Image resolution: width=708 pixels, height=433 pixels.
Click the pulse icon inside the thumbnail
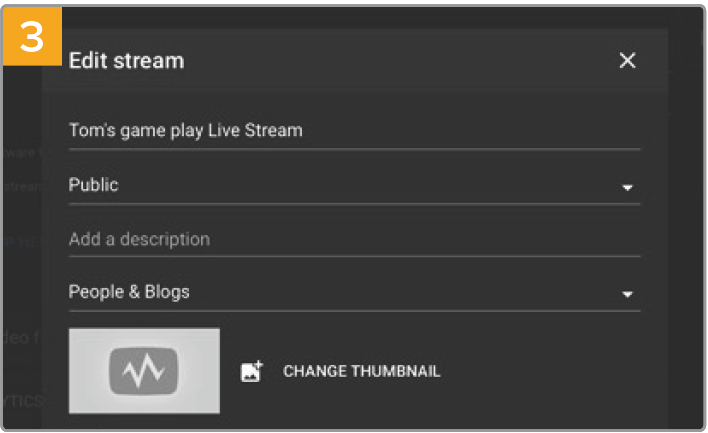pos(144,372)
